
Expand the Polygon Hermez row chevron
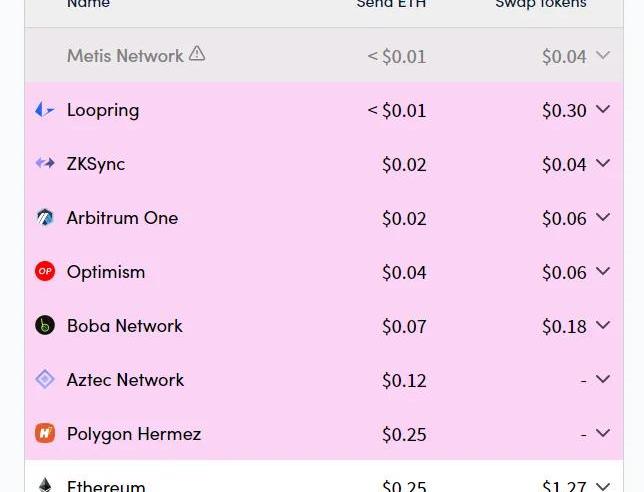602,434
